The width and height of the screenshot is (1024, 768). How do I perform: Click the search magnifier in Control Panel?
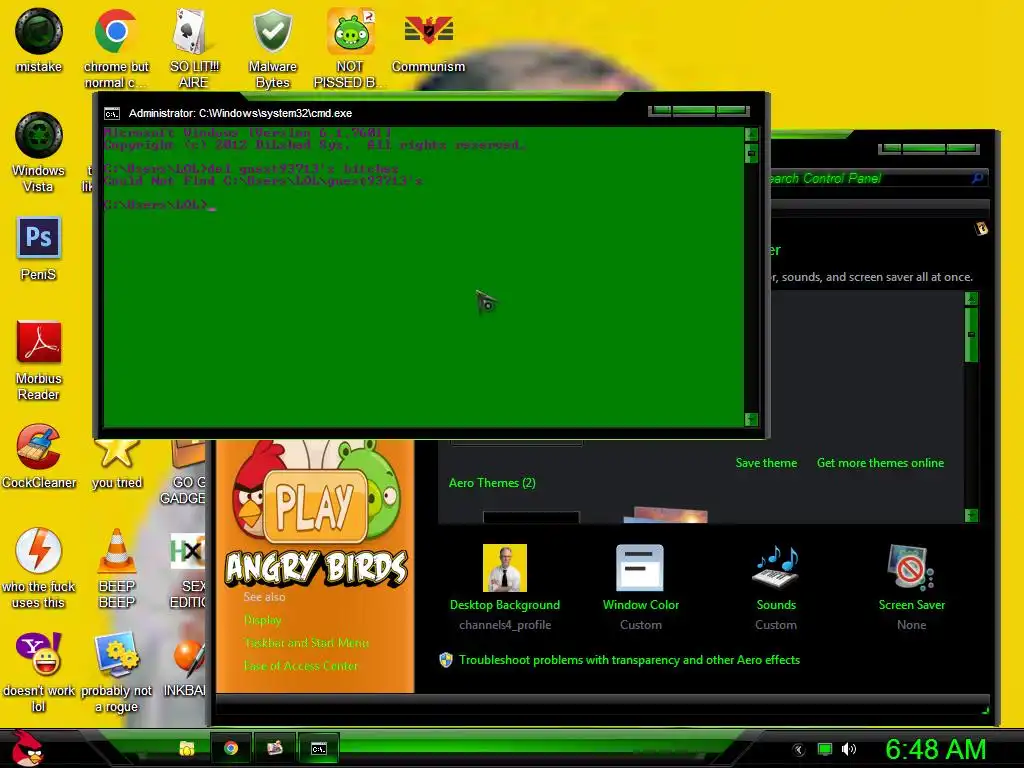[977, 178]
